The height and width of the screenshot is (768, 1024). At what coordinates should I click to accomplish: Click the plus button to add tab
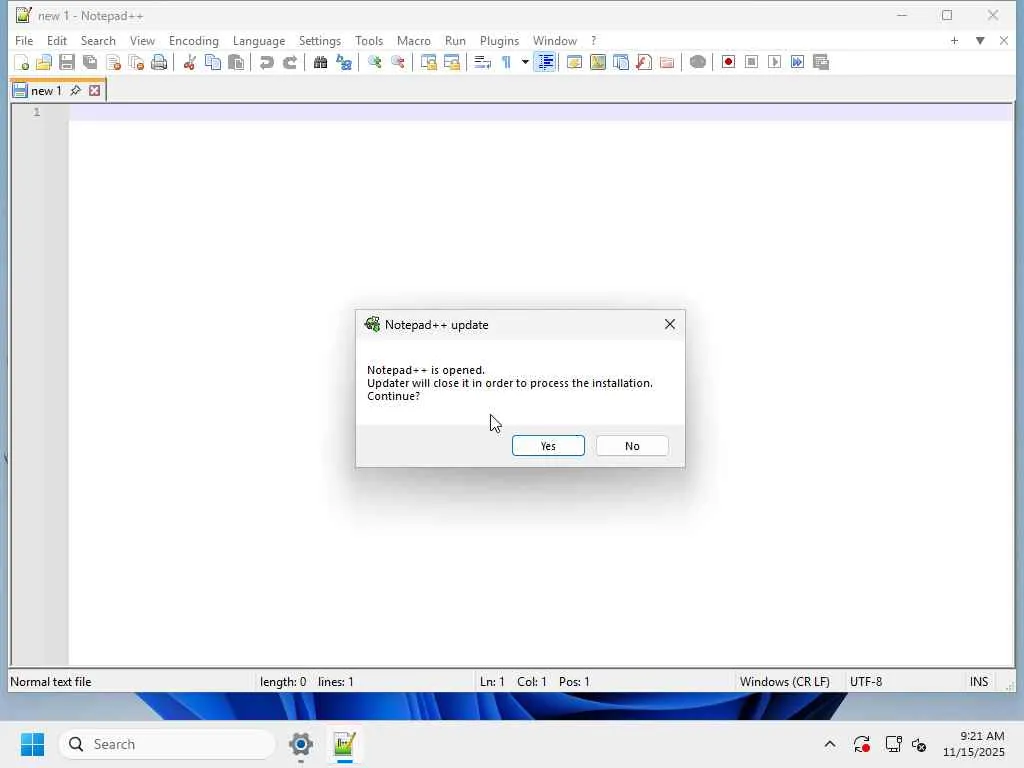coord(954,40)
